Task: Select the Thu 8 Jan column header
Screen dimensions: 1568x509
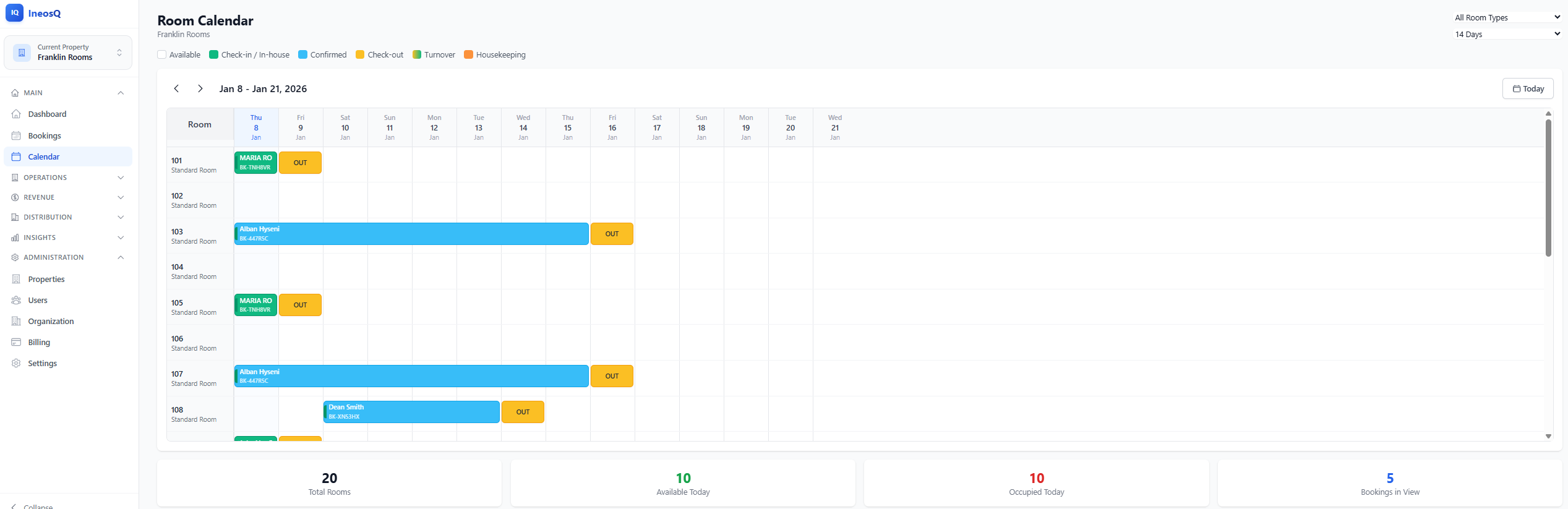Action: [x=256, y=127]
